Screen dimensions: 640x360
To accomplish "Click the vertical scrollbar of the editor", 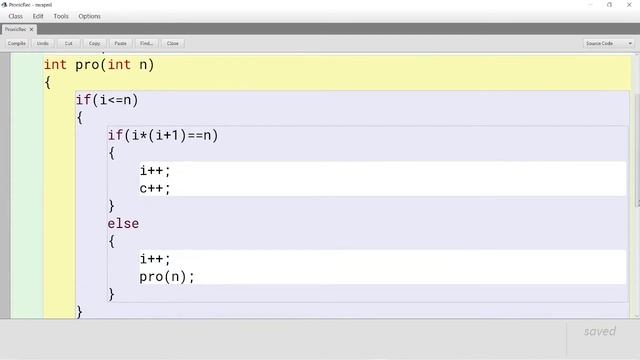I will 637,150.
